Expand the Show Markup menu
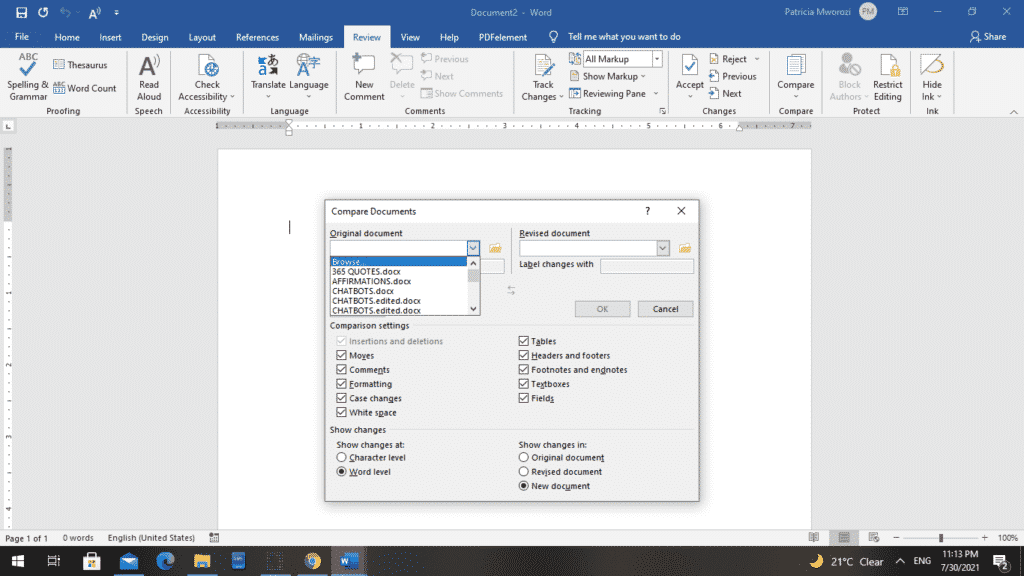Viewport: 1024px width, 576px height. coord(609,76)
